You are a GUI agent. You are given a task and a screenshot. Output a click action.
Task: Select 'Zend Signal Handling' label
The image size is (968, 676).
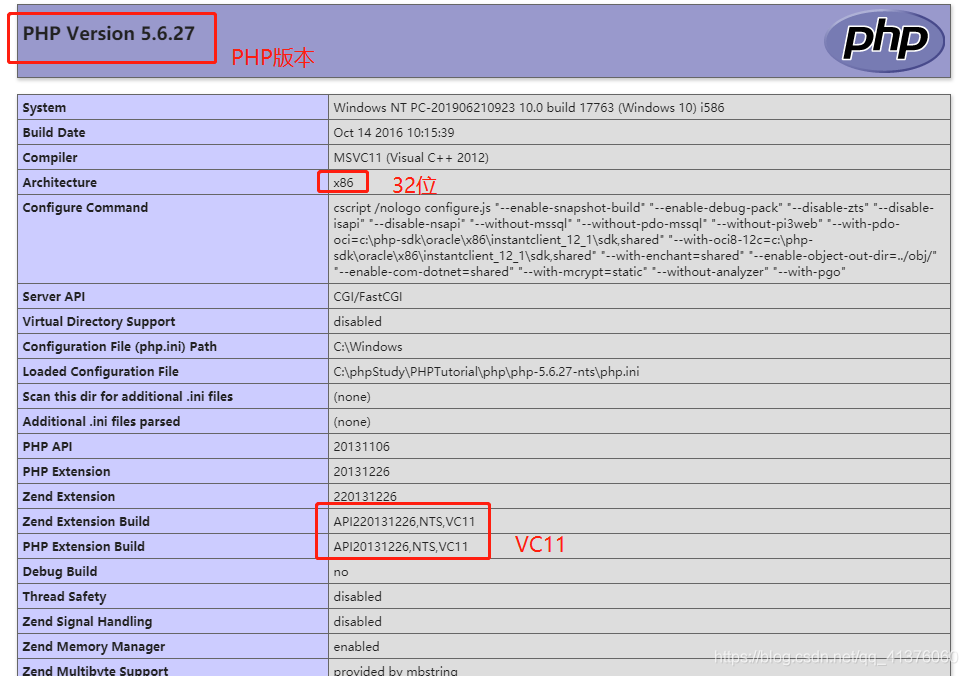[x=87, y=622]
